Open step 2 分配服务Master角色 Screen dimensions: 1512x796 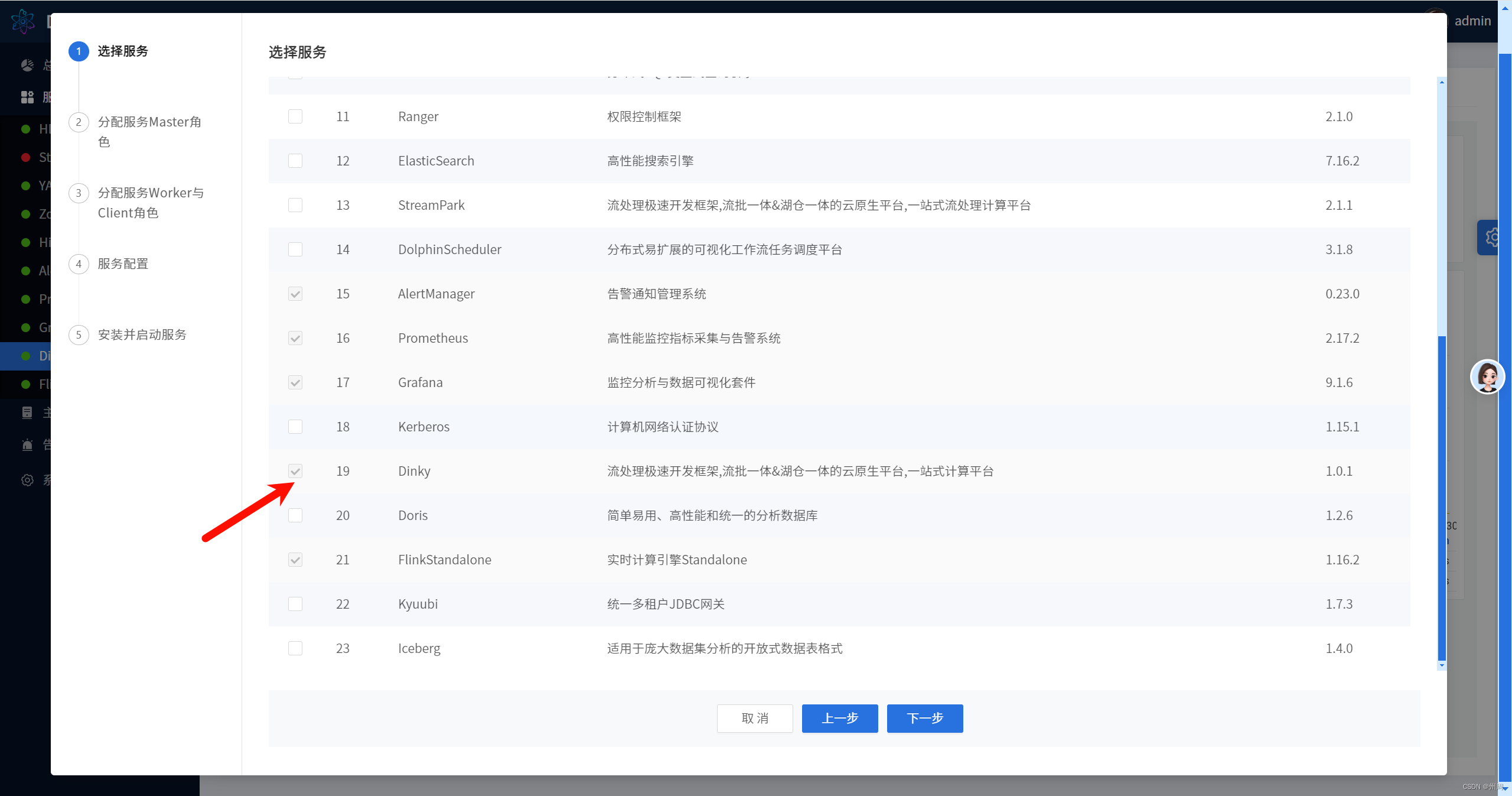(x=136, y=132)
